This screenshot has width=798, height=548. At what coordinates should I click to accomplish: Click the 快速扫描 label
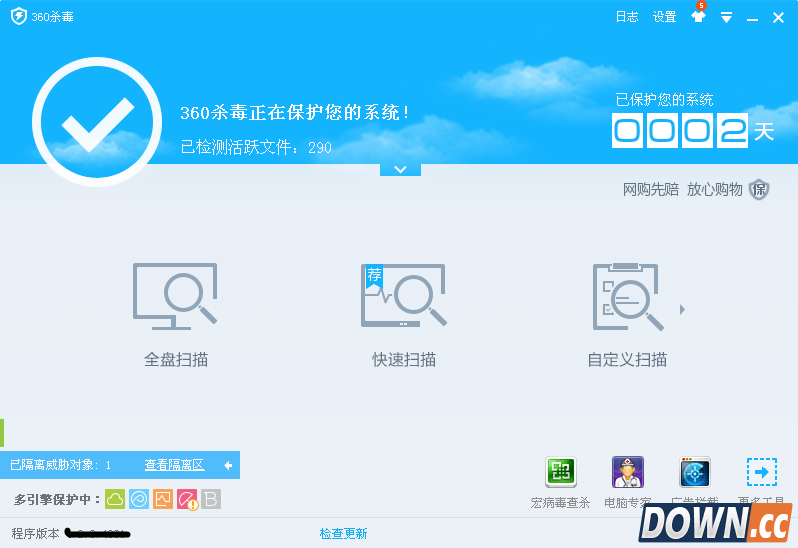[404, 360]
